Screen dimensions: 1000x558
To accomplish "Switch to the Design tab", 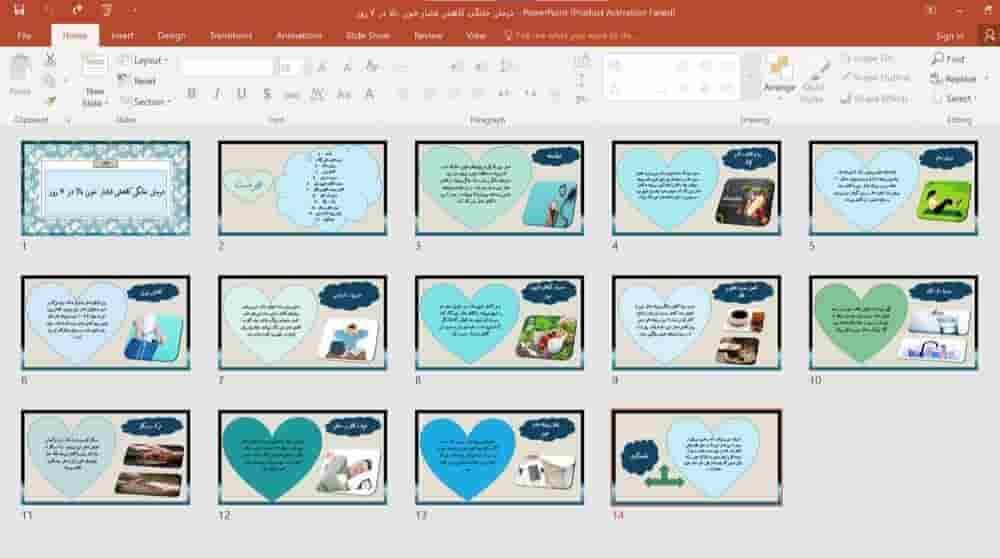I will [x=172, y=36].
